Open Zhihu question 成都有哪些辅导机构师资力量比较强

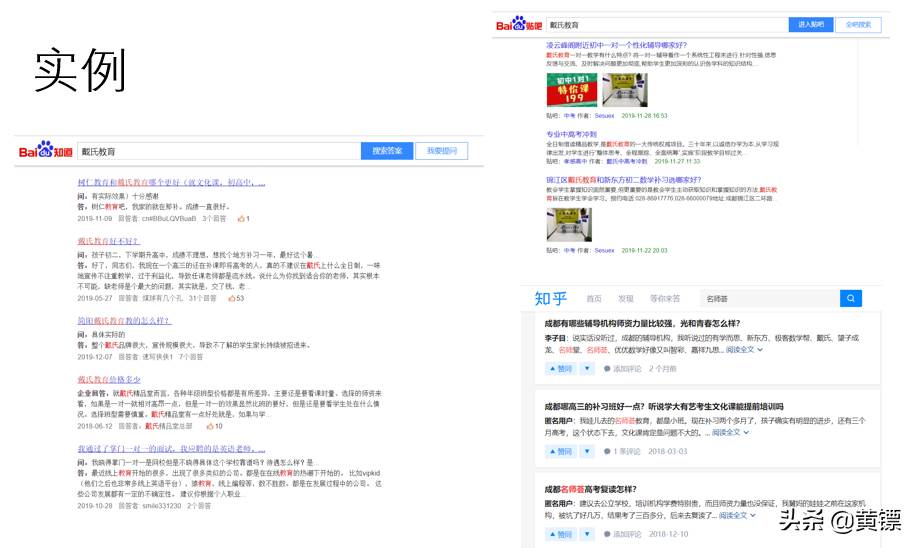pyautogui.click(x=642, y=323)
